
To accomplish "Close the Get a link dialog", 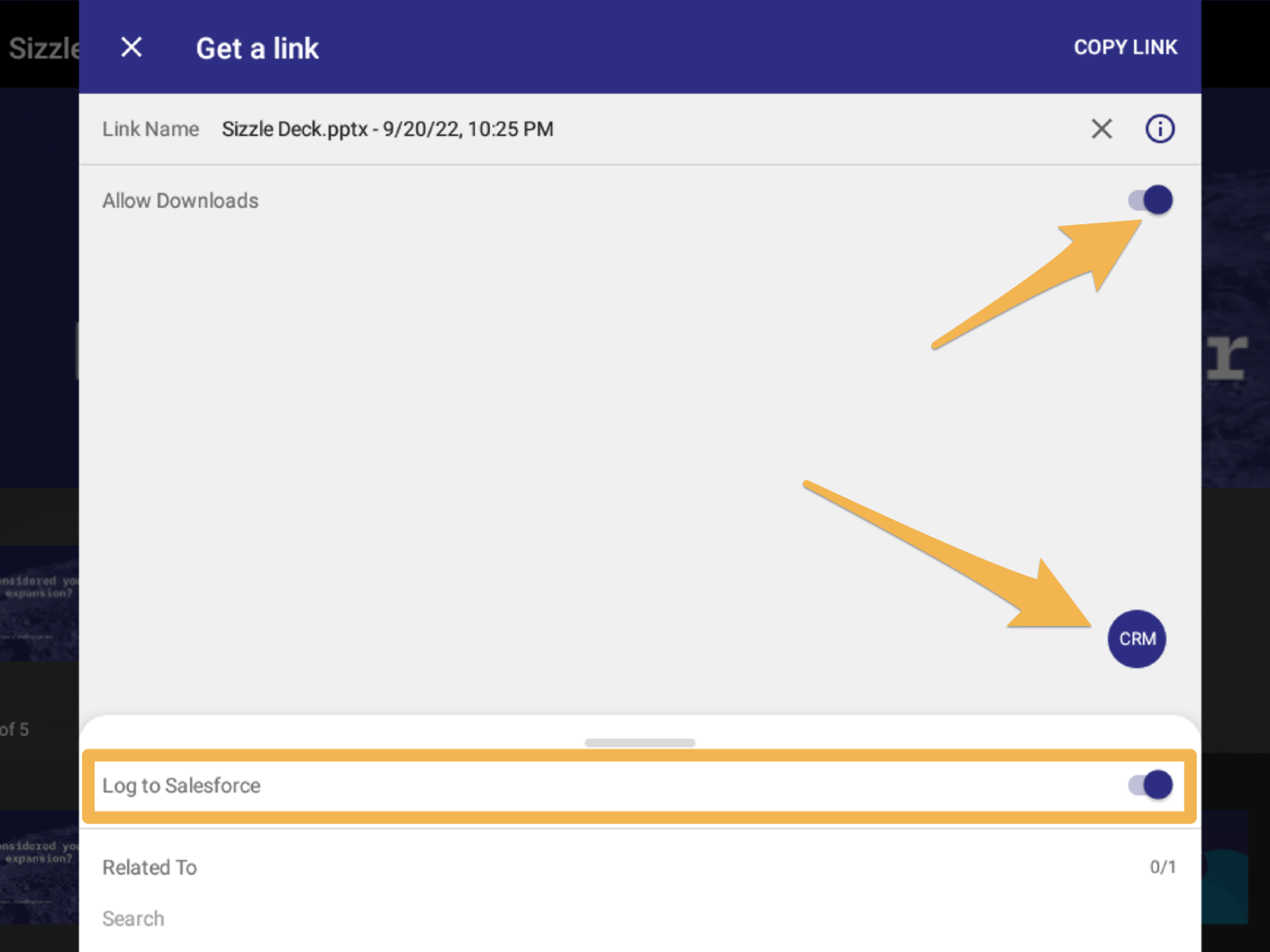I will (132, 47).
